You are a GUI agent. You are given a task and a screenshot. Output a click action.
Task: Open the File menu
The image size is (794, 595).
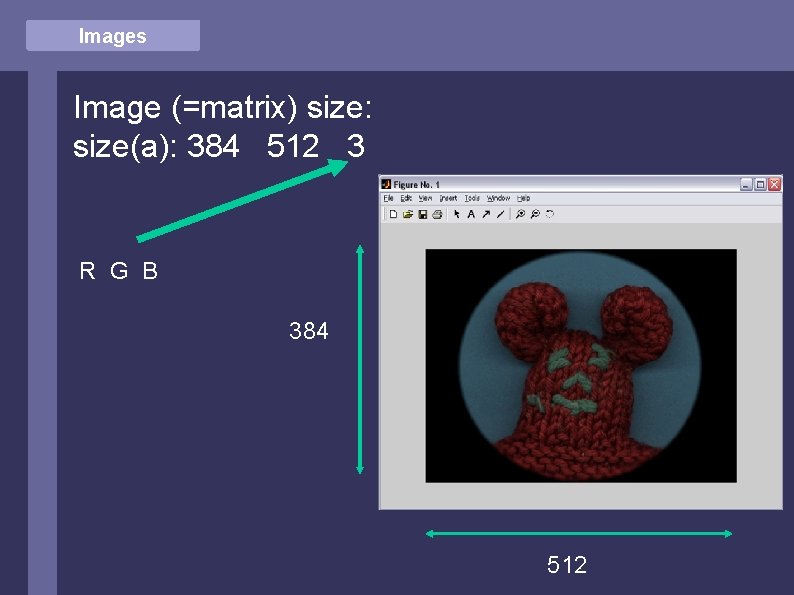[x=388, y=198]
